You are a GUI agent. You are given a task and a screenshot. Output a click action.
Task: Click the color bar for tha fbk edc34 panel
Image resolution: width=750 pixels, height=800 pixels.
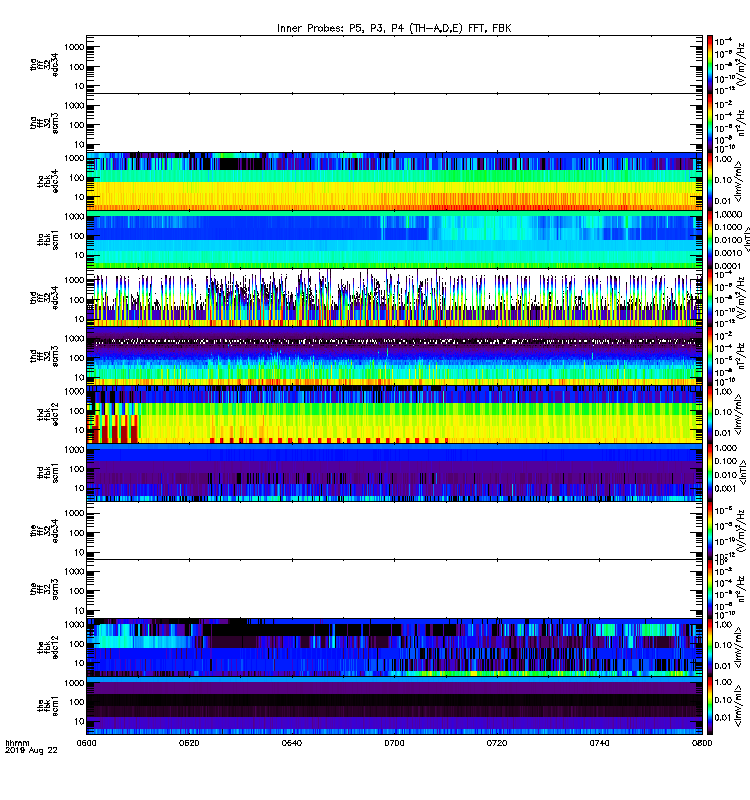point(710,181)
